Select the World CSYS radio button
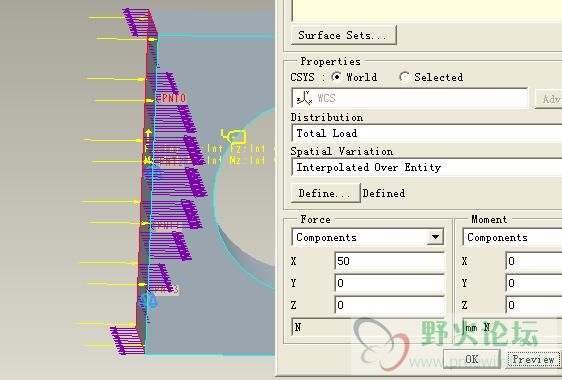The height and width of the screenshot is (380, 562). coord(336,77)
